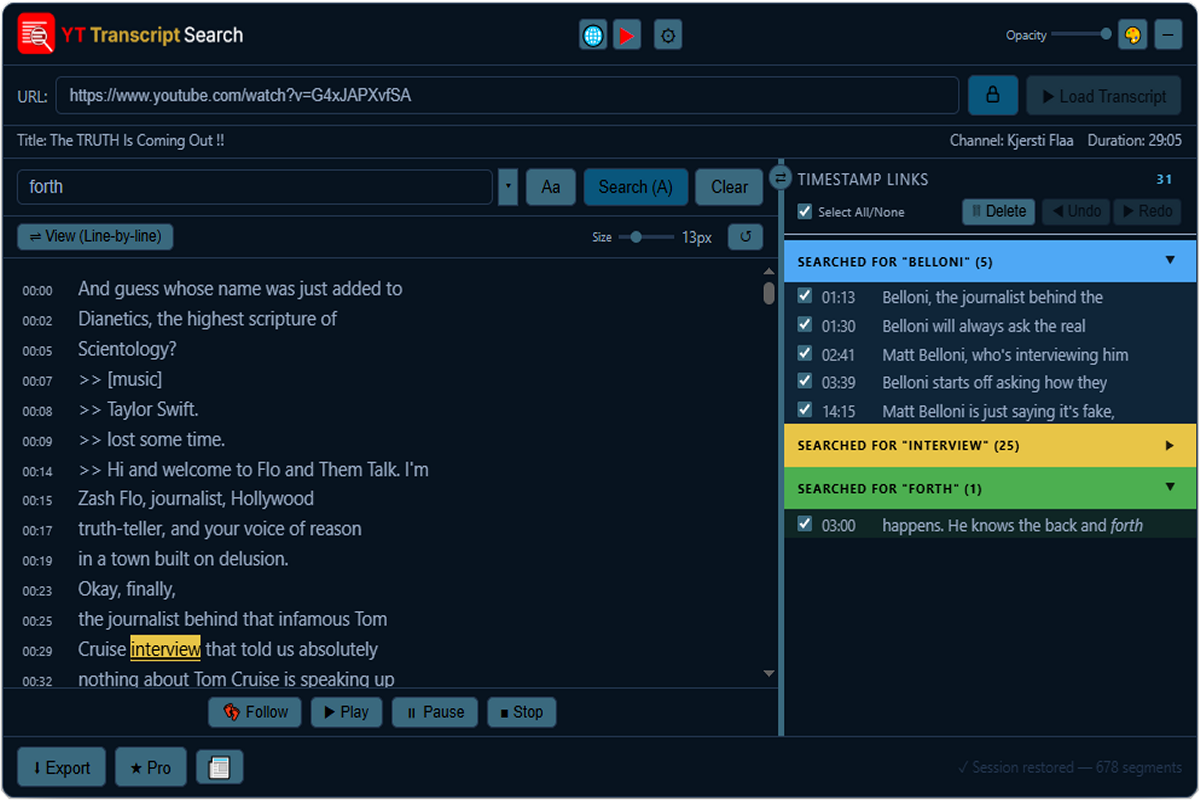Viewport: 1200px width, 800px height.
Task: Click the Redo button
Action: pyautogui.click(x=1146, y=211)
